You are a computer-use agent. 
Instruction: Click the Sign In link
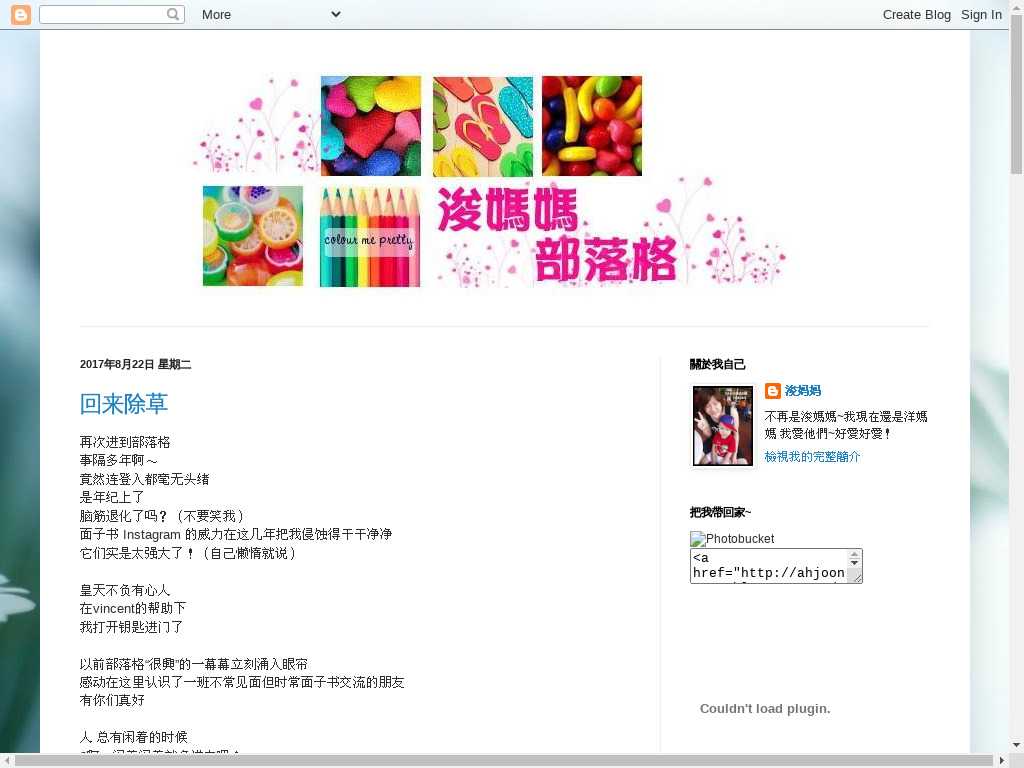(x=981, y=14)
